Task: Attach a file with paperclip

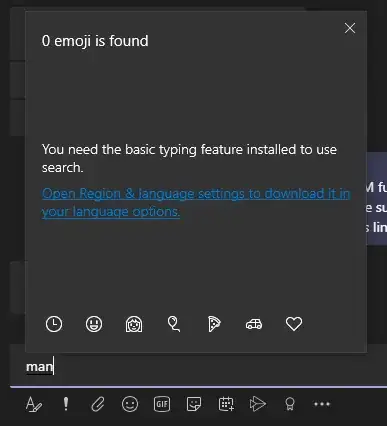Action: coord(98,404)
